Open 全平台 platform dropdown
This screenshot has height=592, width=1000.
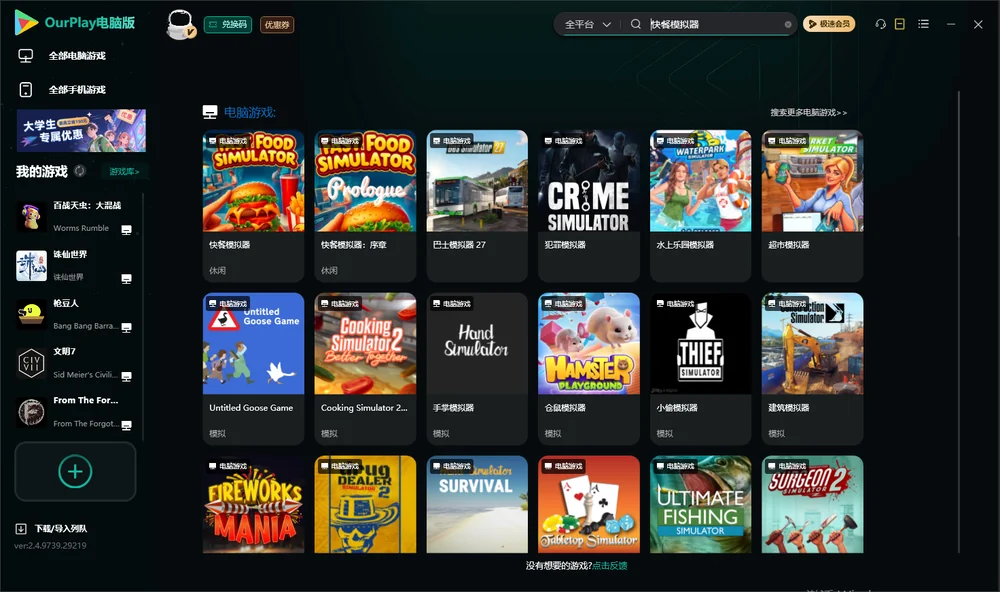coord(587,24)
